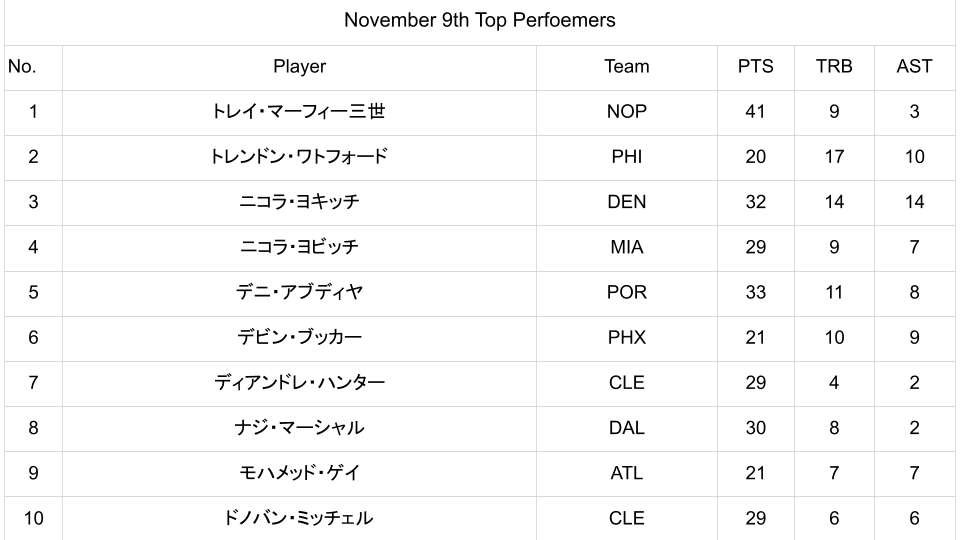Select the 'Team' column header
This screenshot has height=540, width=960.
pyautogui.click(x=626, y=67)
